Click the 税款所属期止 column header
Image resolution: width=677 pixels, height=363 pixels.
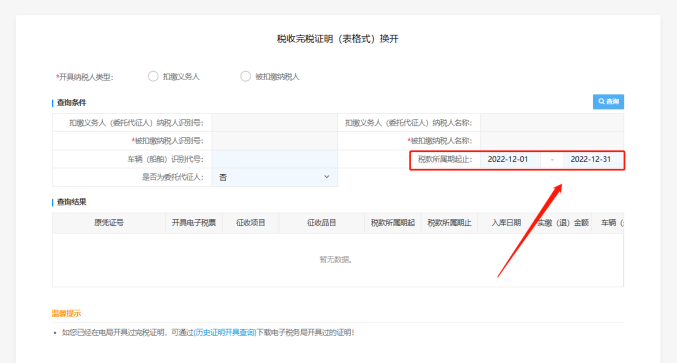(x=449, y=223)
